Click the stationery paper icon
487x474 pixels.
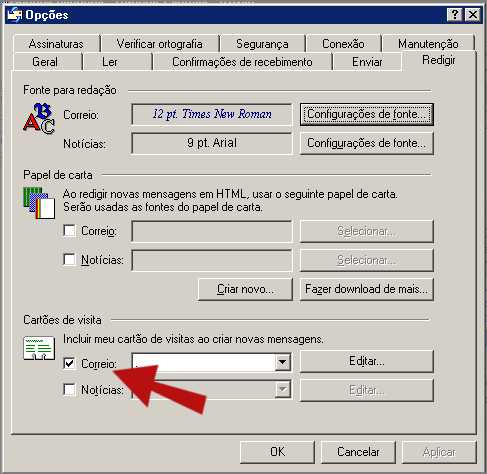39,203
